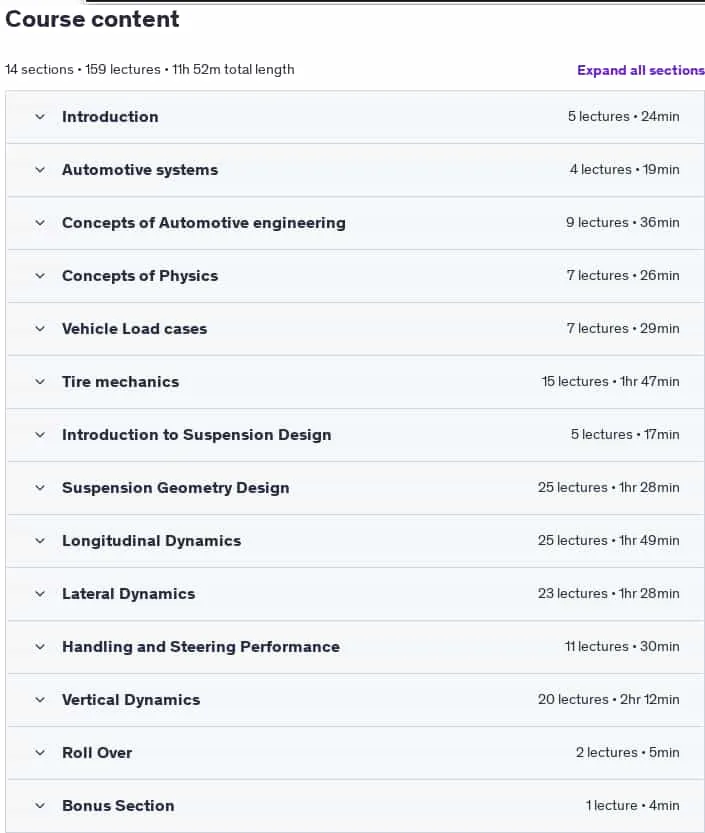Open the Vehicle Load cases chevron
This screenshot has width=705, height=833.
coord(40,328)
